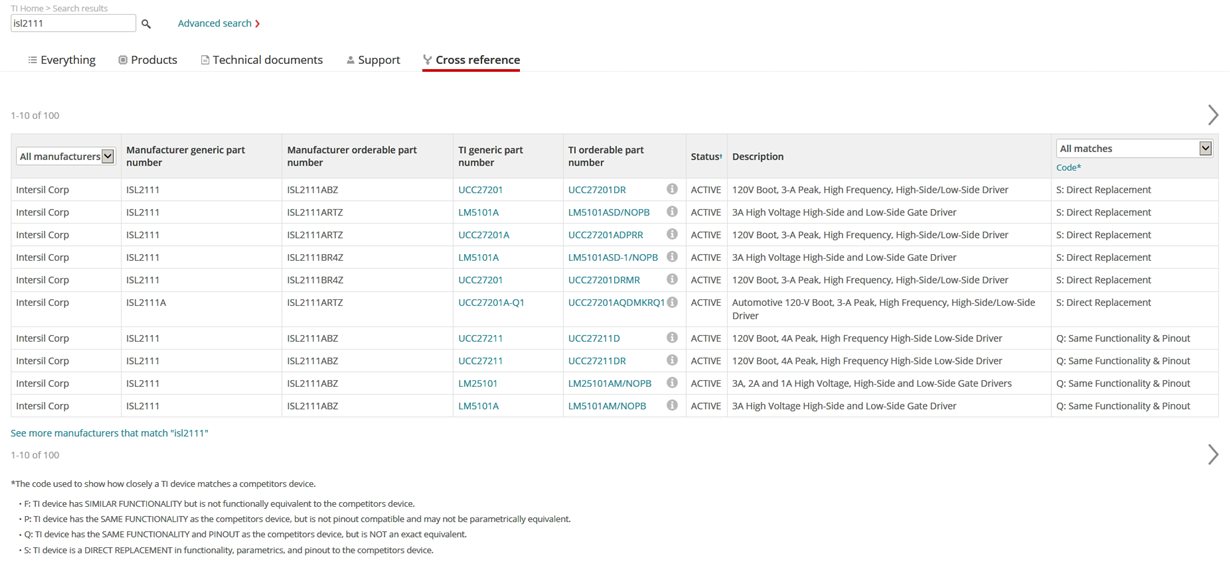
Task: Click the 3A, 2A and 1A High Voltage description
Action: tap(872, 383)
